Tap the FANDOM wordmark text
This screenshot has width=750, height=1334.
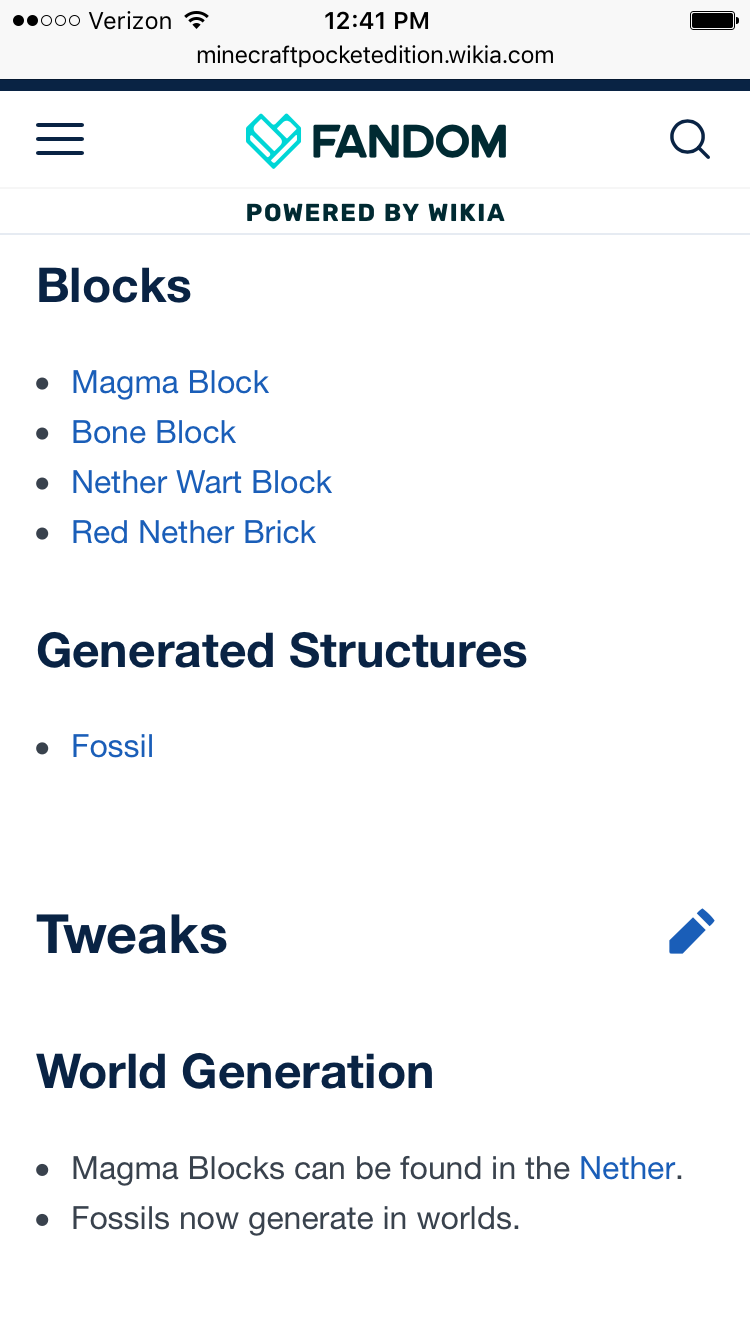408,141
